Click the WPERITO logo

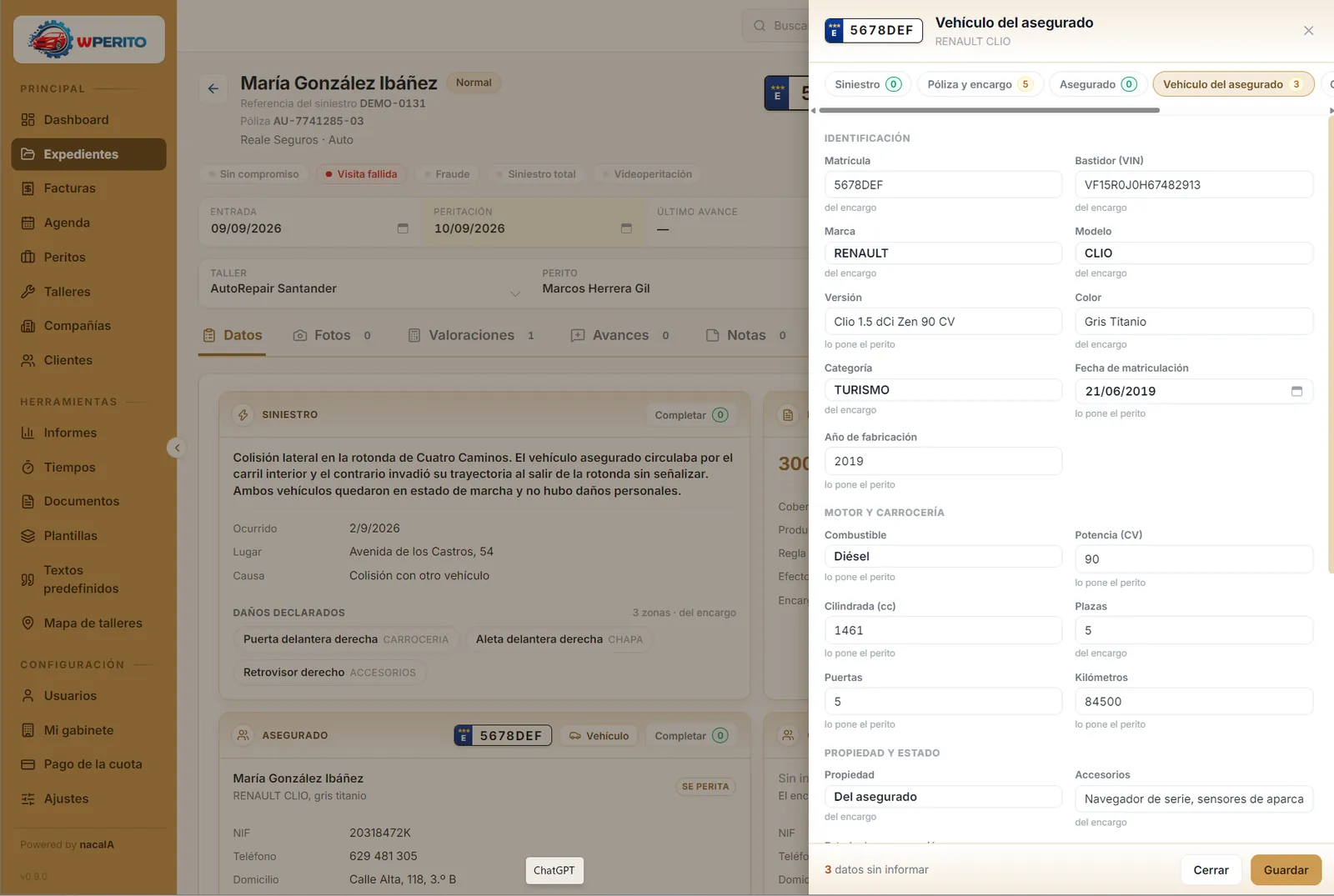pos(89,40)
